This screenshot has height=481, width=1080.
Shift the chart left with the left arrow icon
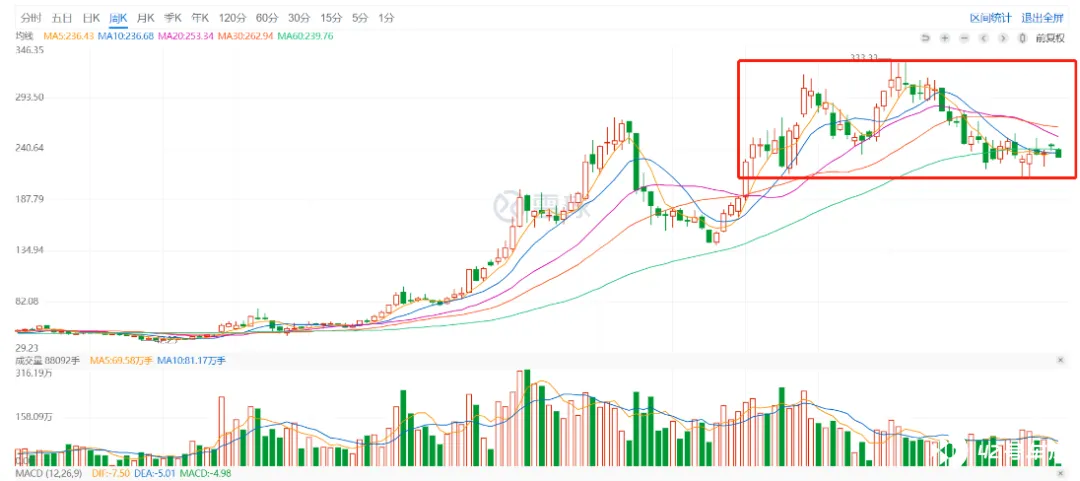[x=984, y=37]
